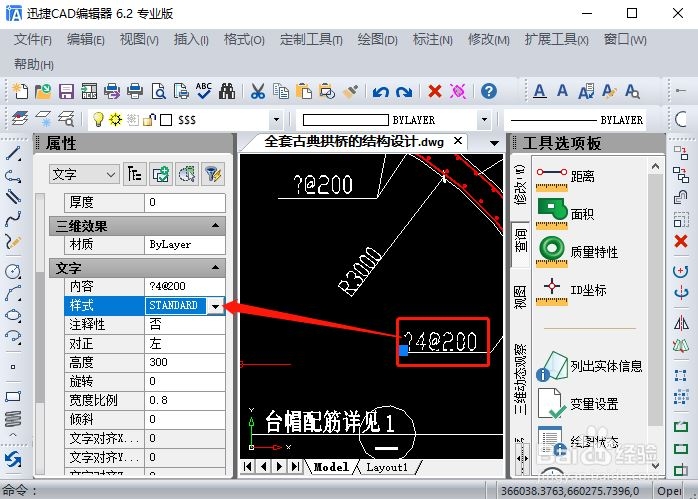The height and width of the screenshot is (499, 698).
Task: Click the Paste clipboard icon
Action: [304, 91]
